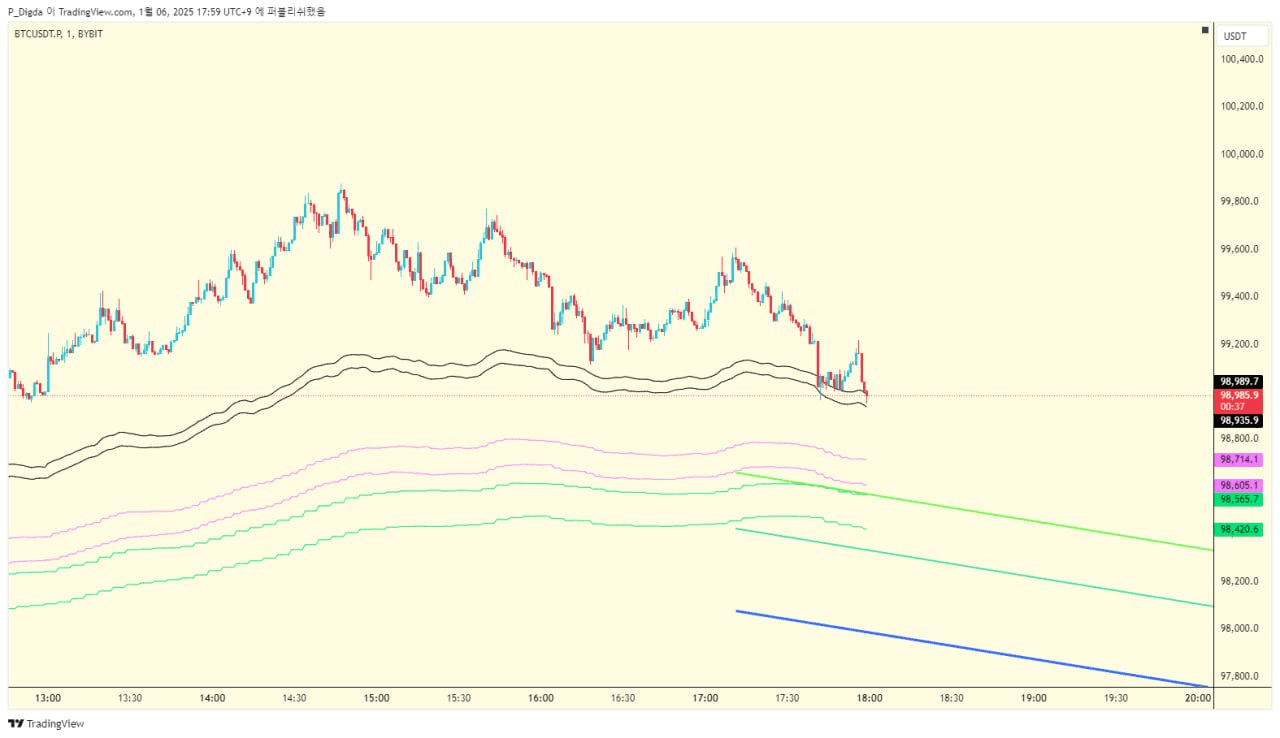The image size is (1280, 738).
Task: Click the 17:30 time axis label
Action: pyautogui.click(x=787, y=698)
